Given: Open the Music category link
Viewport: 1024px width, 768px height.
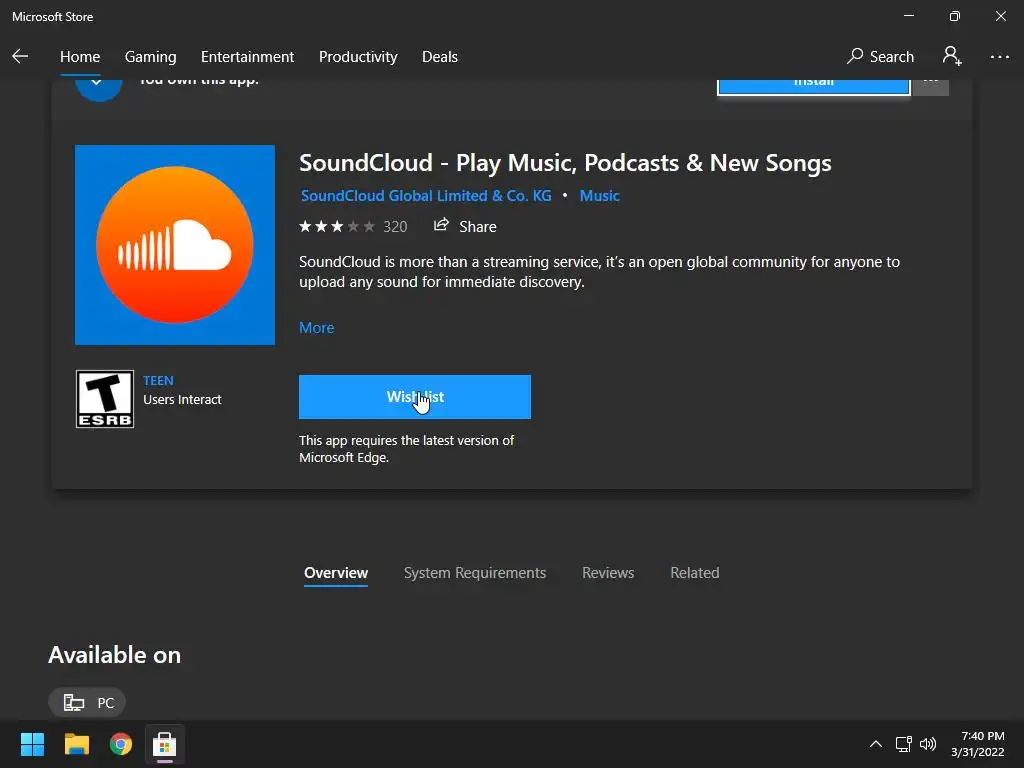Looking at the screenshot, I should point(600,196).
